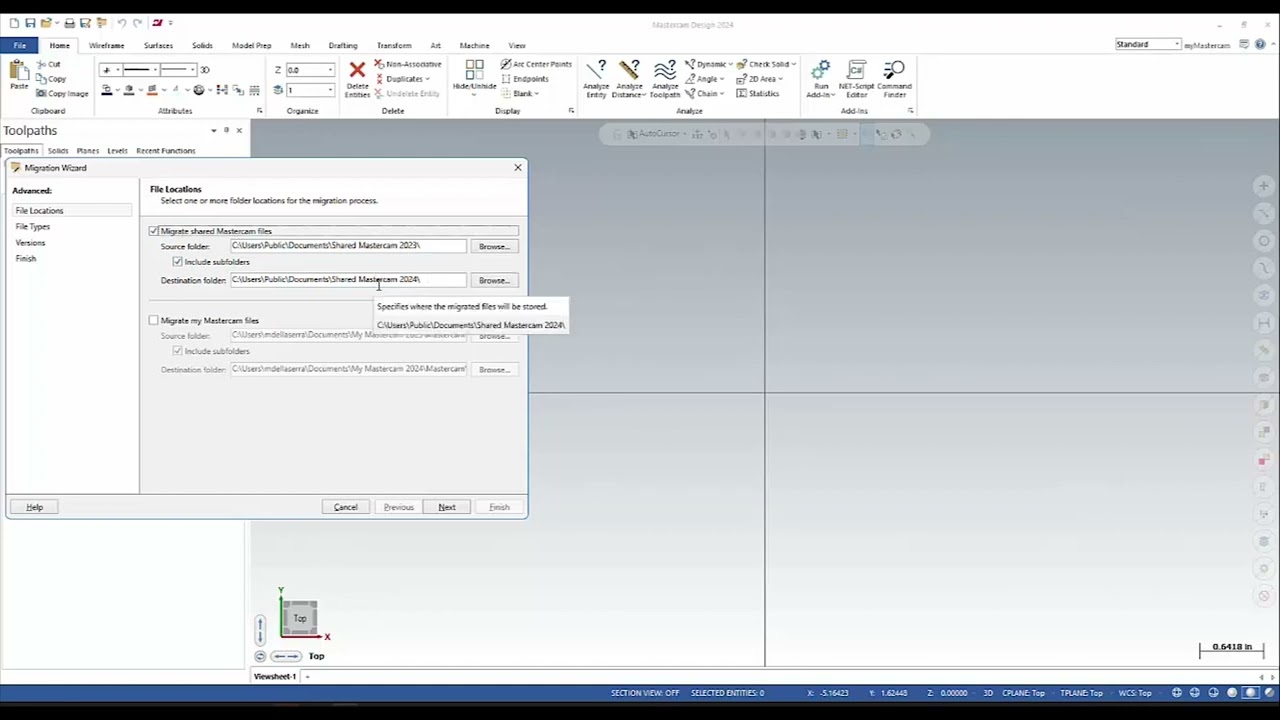Click Cancel in Migration Wizard
The image size is (1280, 720).
point(345,507)
